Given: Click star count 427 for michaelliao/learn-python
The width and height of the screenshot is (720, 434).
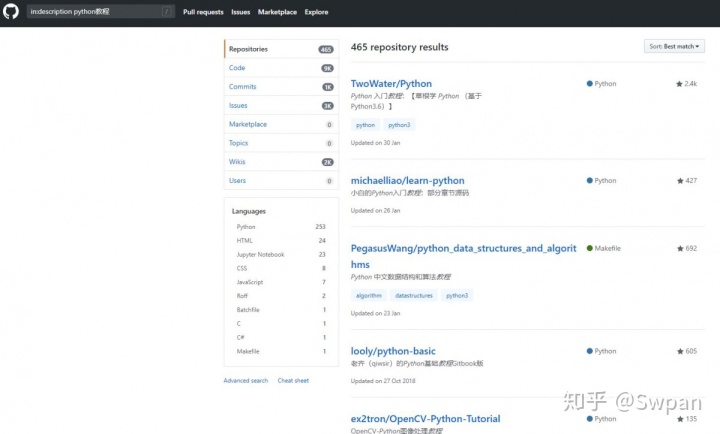Looking at the screenshot, I should (x=687, y=180).
